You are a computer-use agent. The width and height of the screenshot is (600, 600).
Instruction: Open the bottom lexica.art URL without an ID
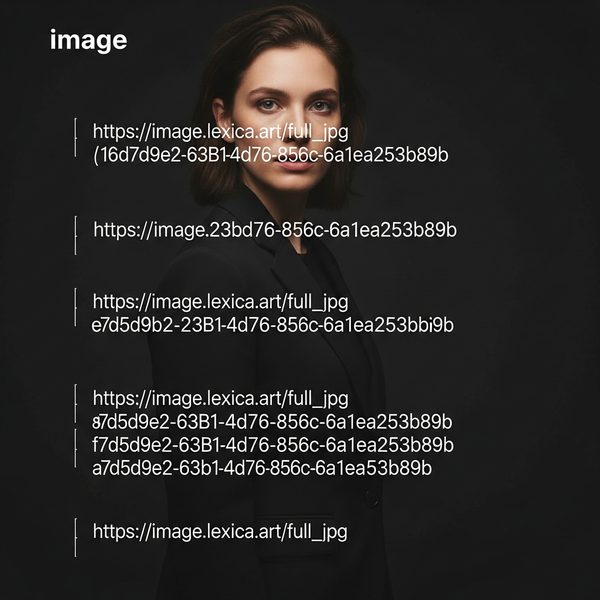click(220, 532)
